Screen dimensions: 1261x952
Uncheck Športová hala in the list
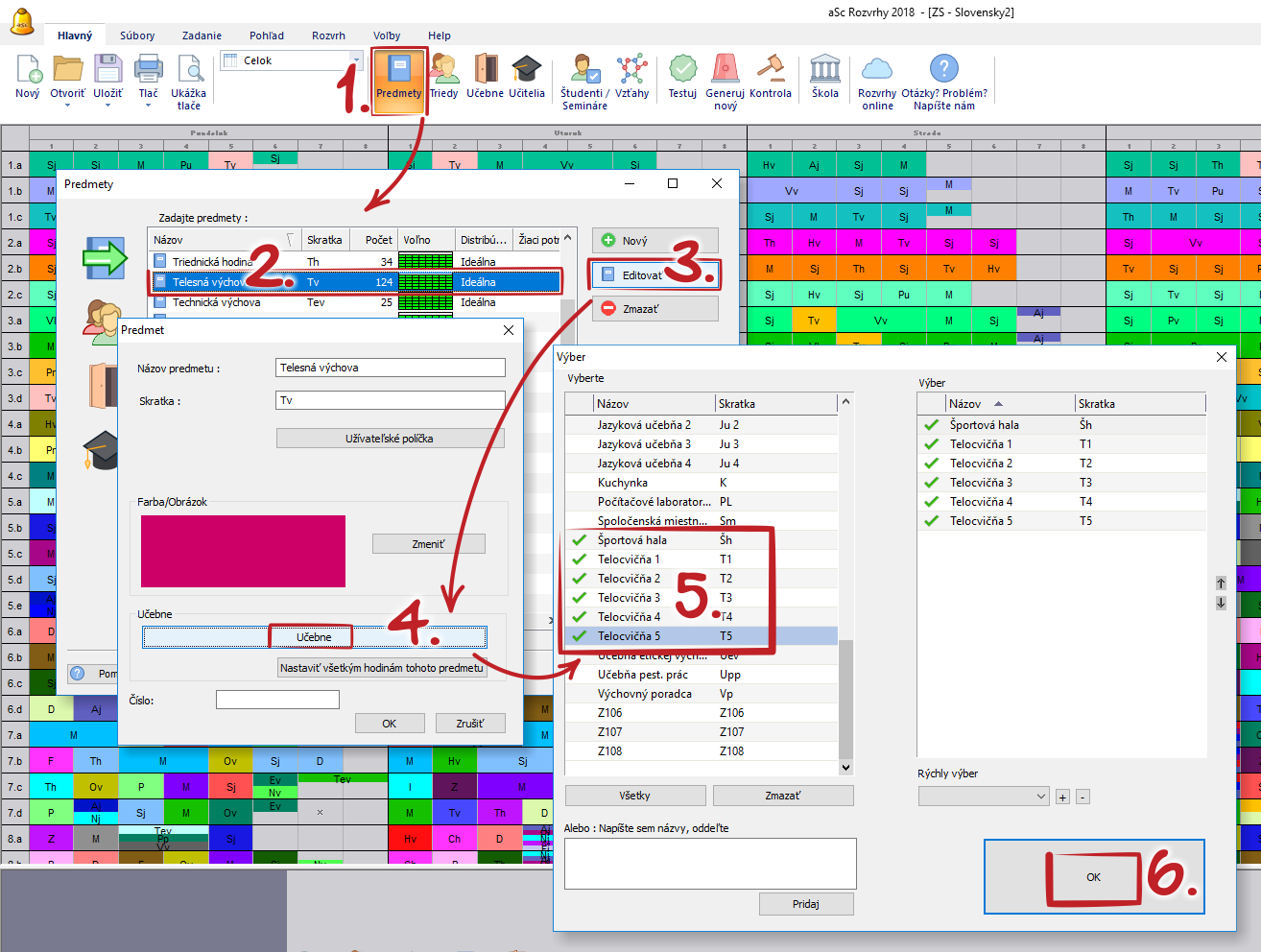[580, 540]
